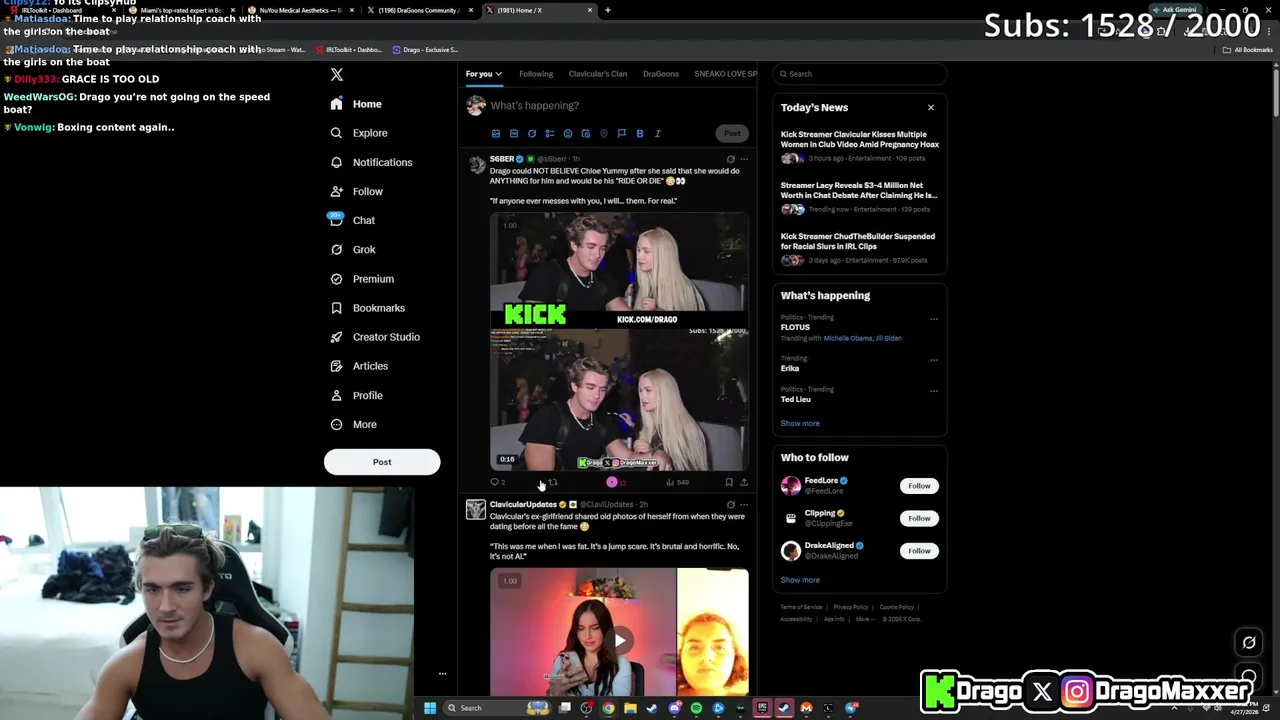Click the X logo in sidebar

pos(337,75)
